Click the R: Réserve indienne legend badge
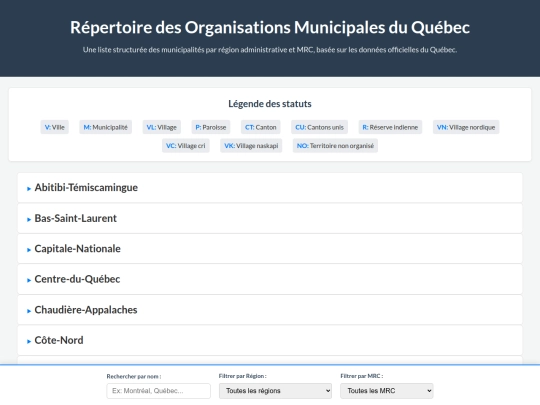Screen dimensions: 540x405 pyautogui.click(x=390, y=127)
